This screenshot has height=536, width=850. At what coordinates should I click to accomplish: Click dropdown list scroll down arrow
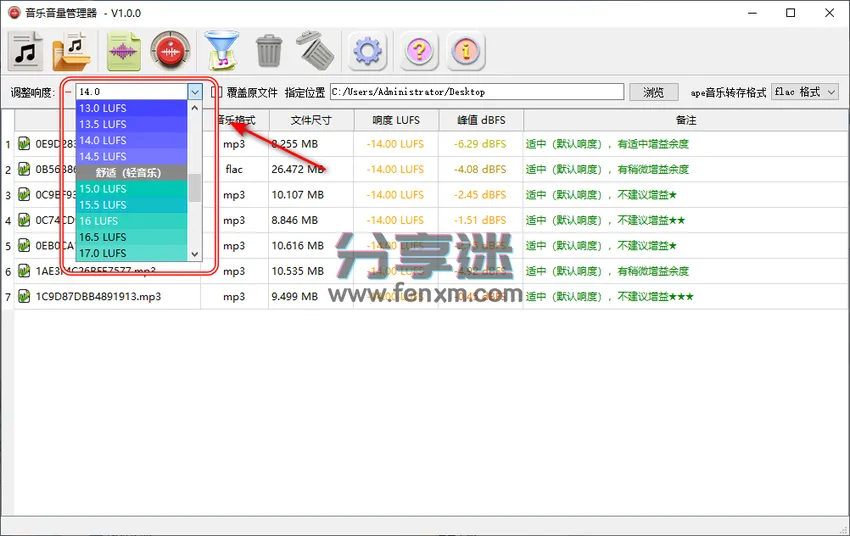click(195, 254)
